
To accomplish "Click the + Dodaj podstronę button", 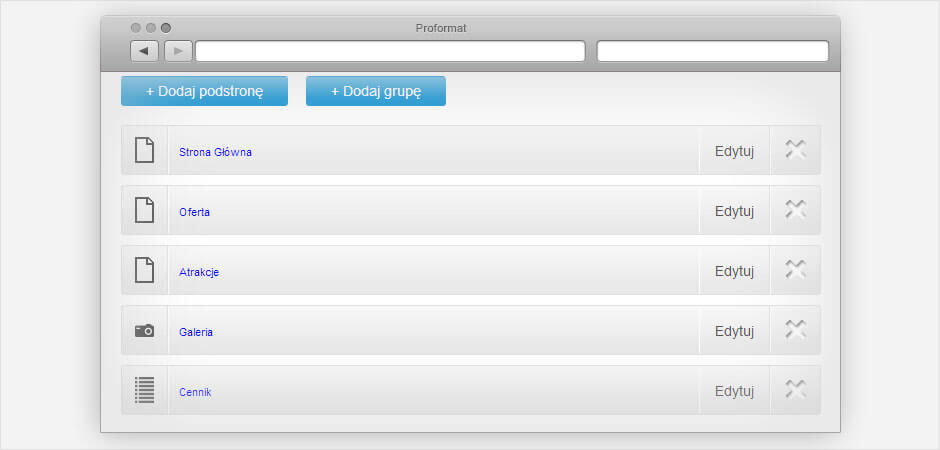I will (x=204, y=91).
